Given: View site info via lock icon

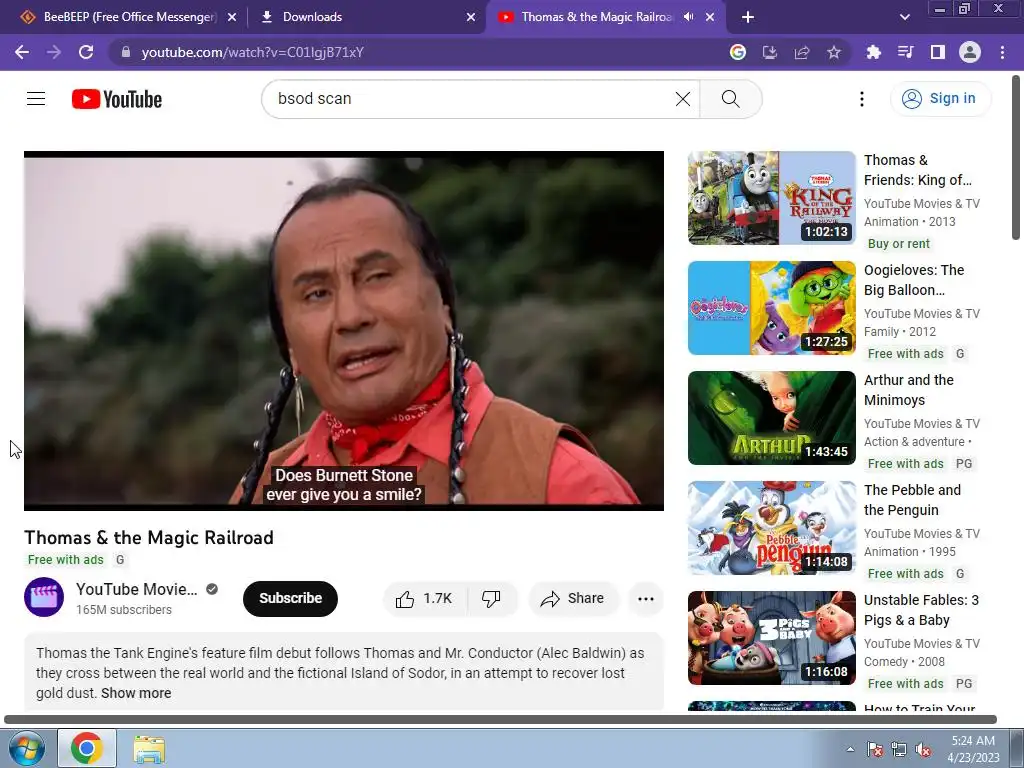Looking at the screenshot, I should tap(126, 52).
